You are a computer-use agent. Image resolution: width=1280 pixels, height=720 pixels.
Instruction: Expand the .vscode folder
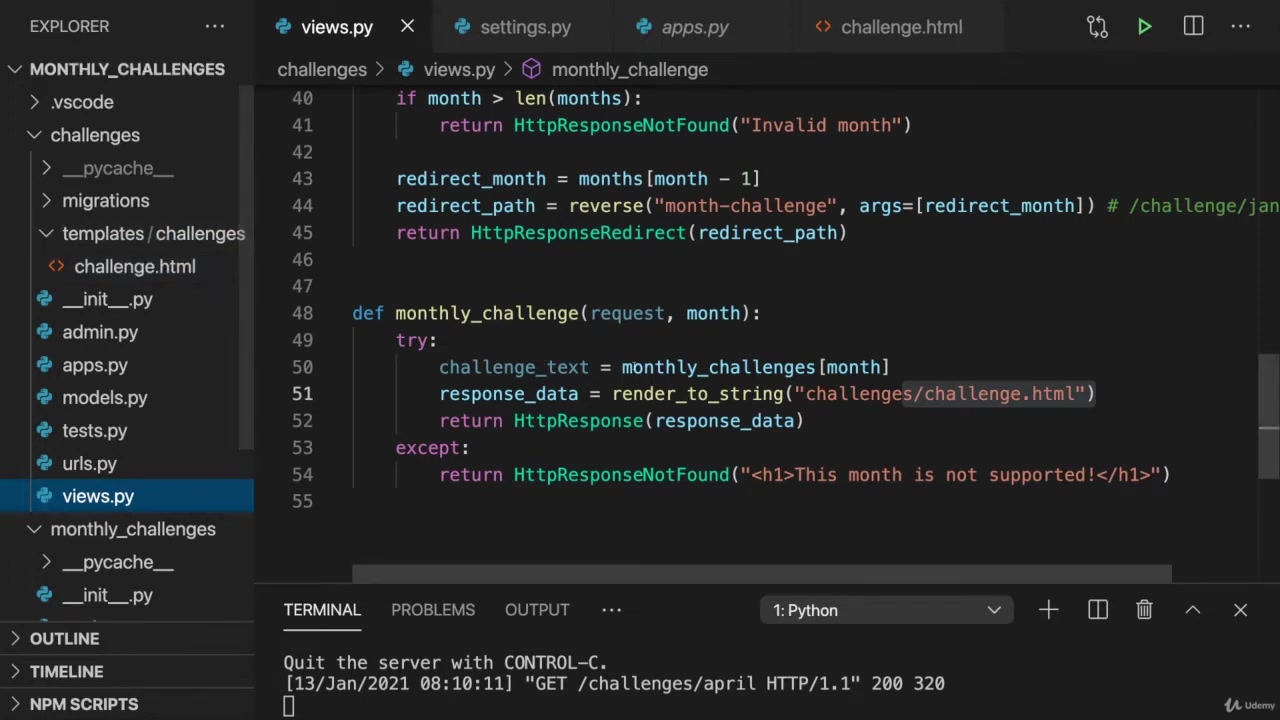pyautogui.click(x=82, y=102)
